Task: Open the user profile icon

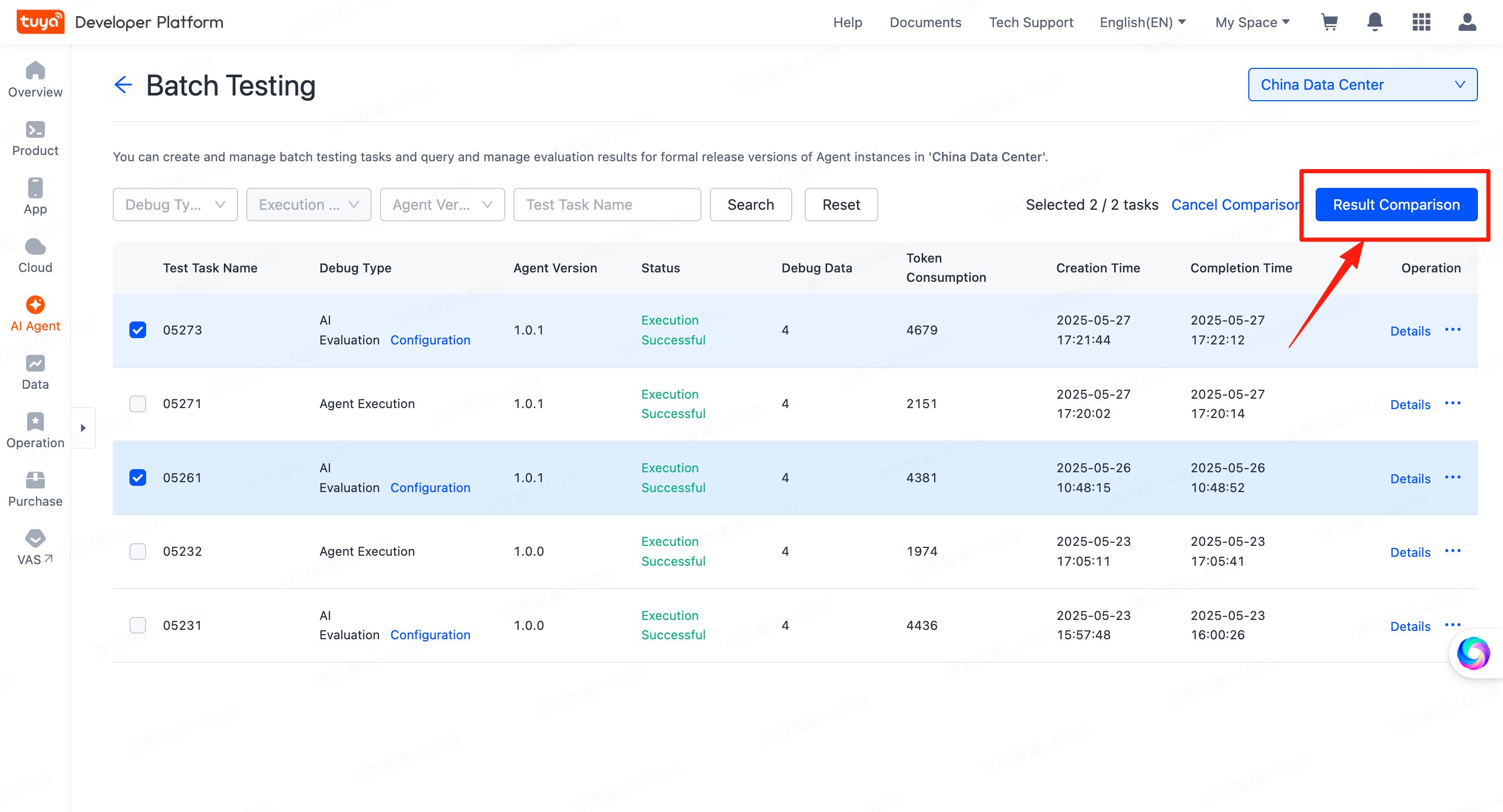Action: (1467, 22)
